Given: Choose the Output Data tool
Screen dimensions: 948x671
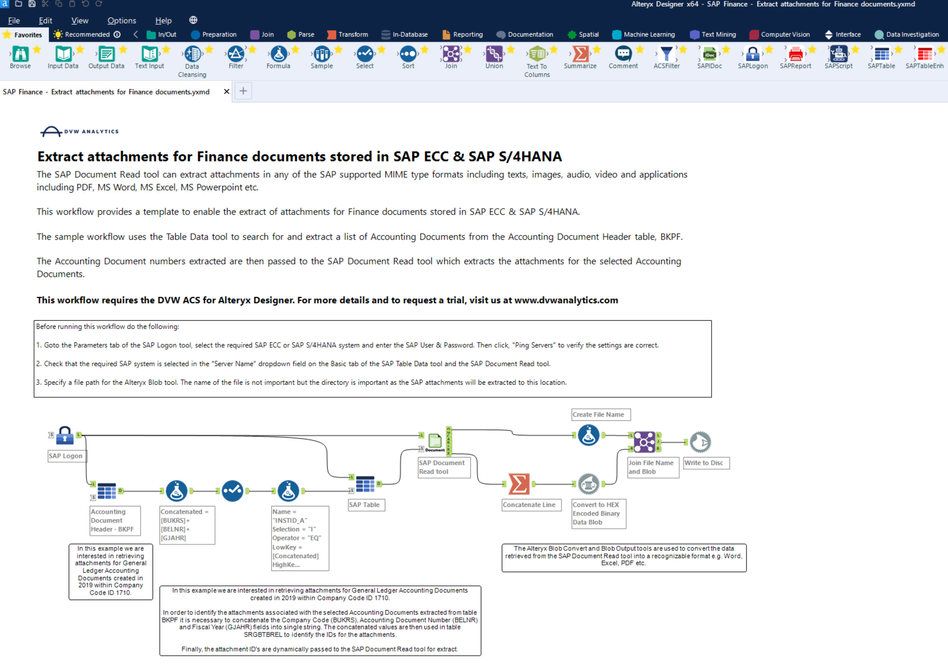Looking at the screenshot, I should click(106, 54).
